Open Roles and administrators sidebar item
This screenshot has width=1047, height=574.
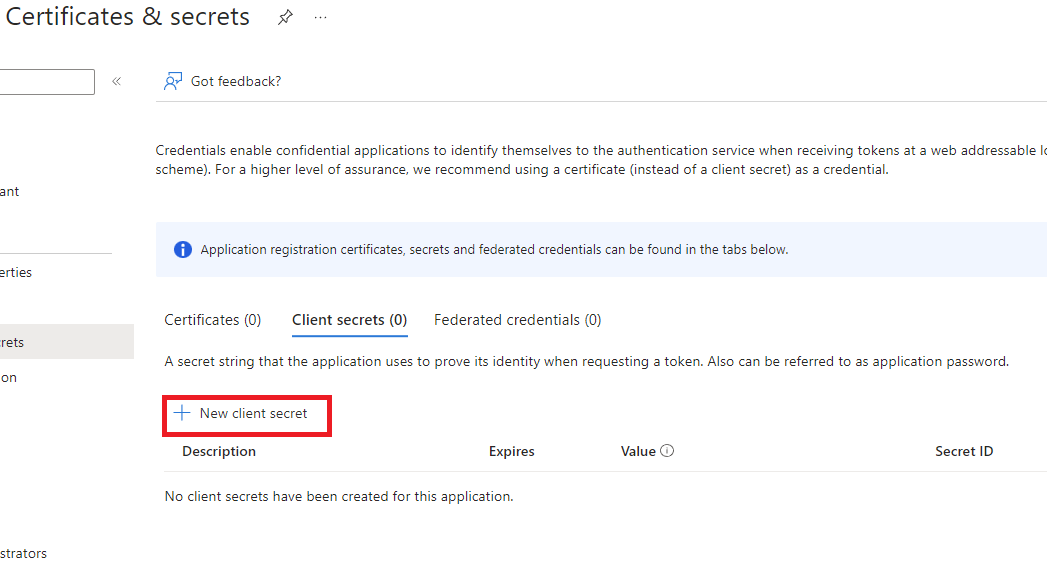click(x=25, y=553)
